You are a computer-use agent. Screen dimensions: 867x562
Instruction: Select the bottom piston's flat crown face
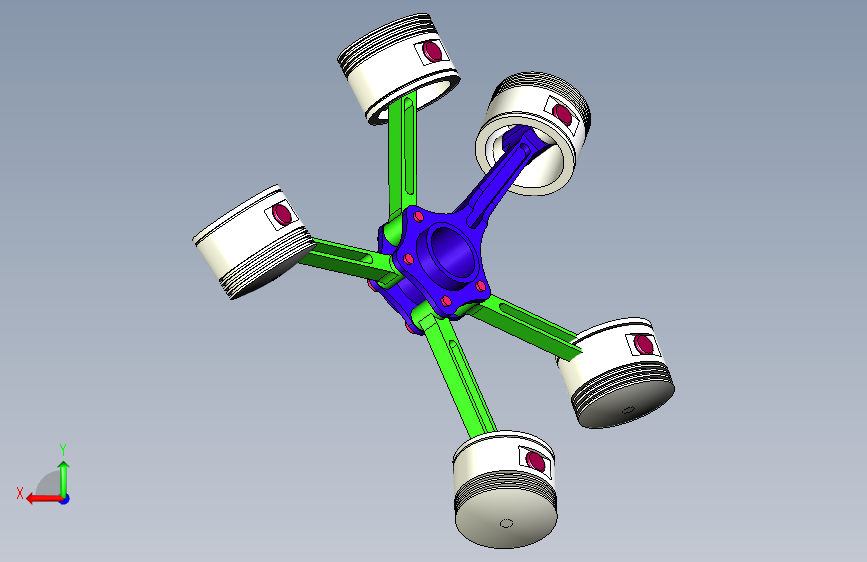506,520
